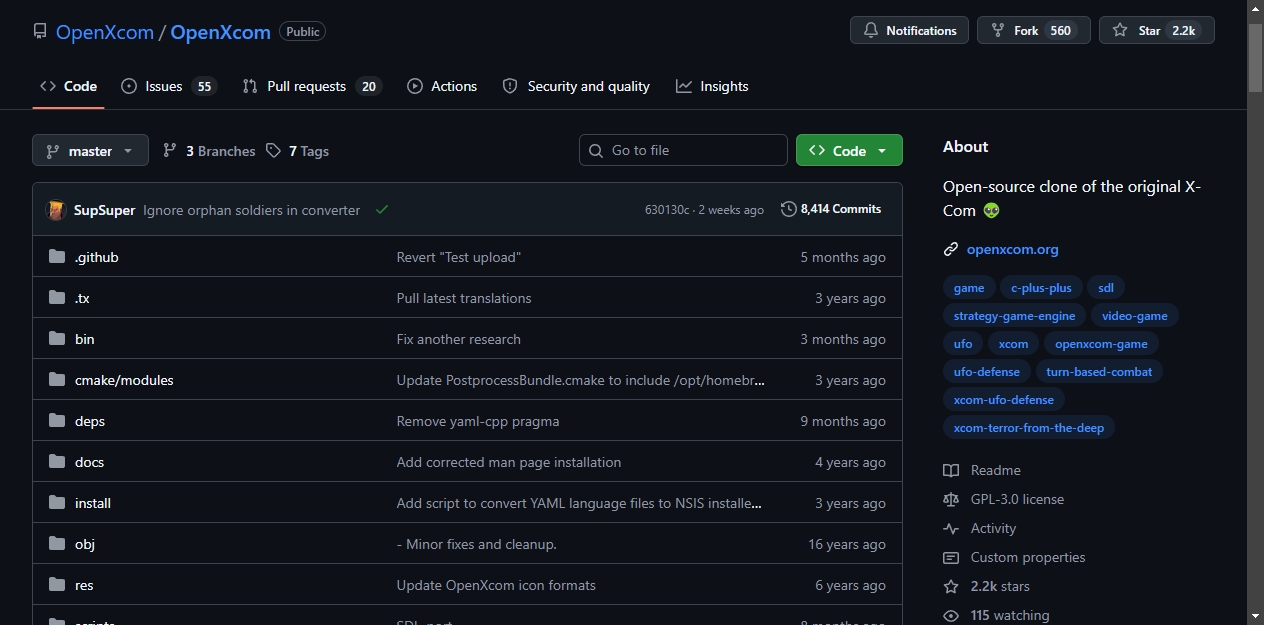Select the 'ufo' topic tag
Screen dimensions: 1264x625
click(963, 344)
